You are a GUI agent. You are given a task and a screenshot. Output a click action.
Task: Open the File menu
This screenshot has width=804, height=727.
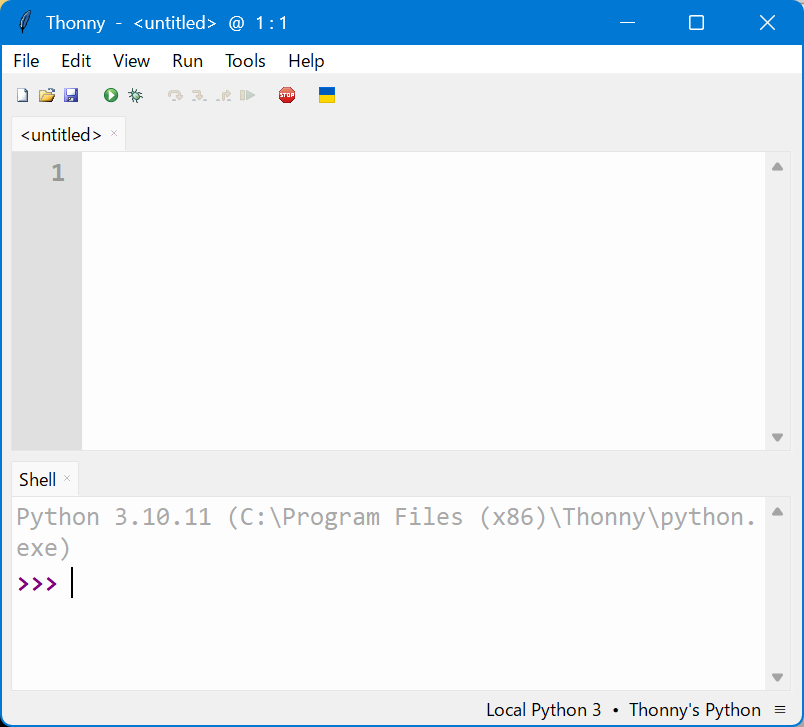tap(26, 61)
